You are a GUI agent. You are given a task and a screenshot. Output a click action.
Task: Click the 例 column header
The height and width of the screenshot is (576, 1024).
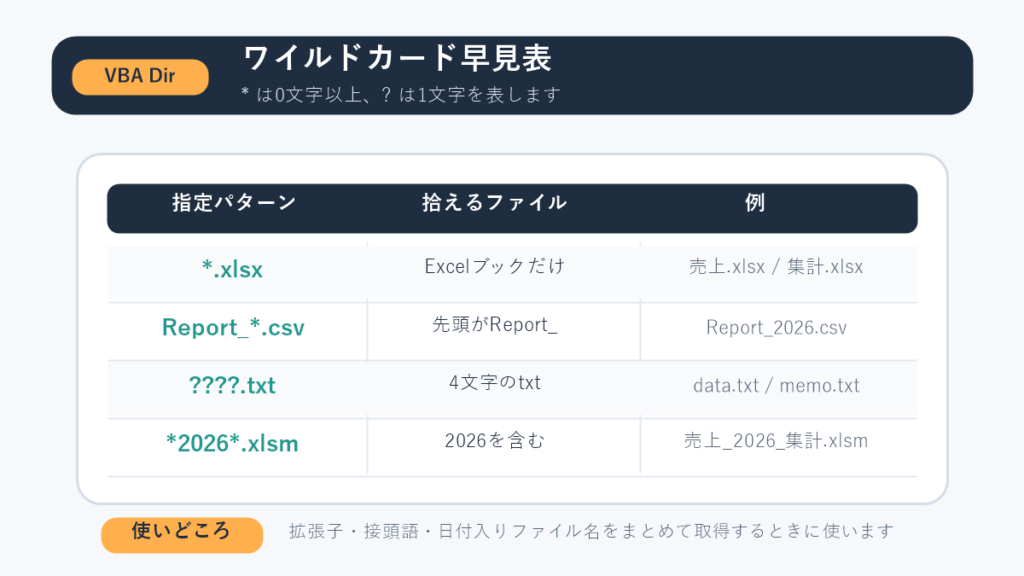point(755,203)
